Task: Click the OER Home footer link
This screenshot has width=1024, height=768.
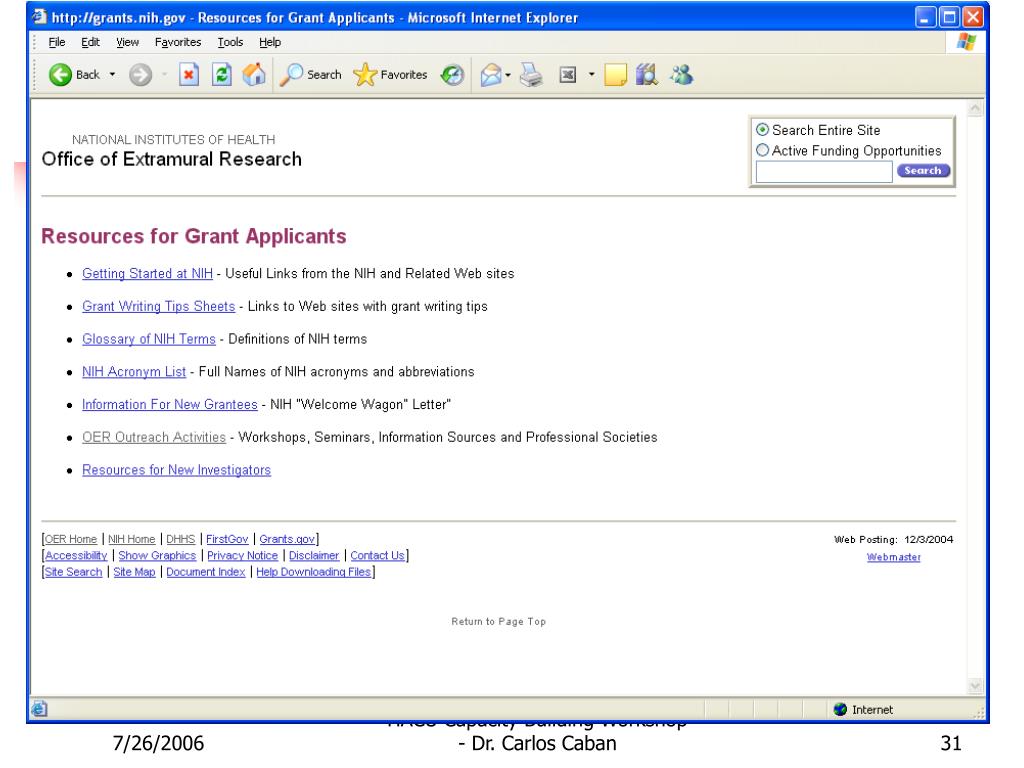Action: click(x=71, y=539)
